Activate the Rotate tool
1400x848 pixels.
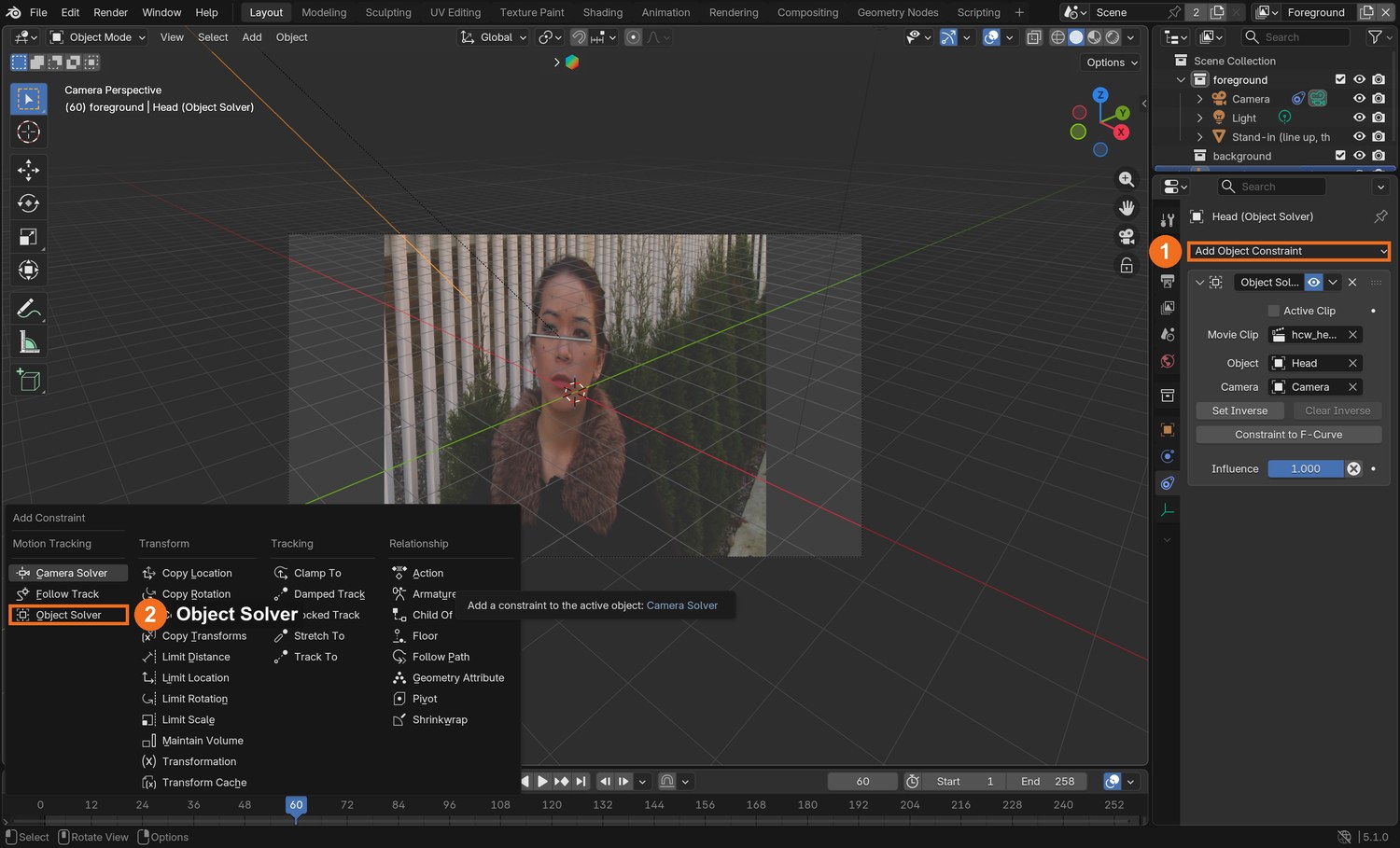[29, 203]
